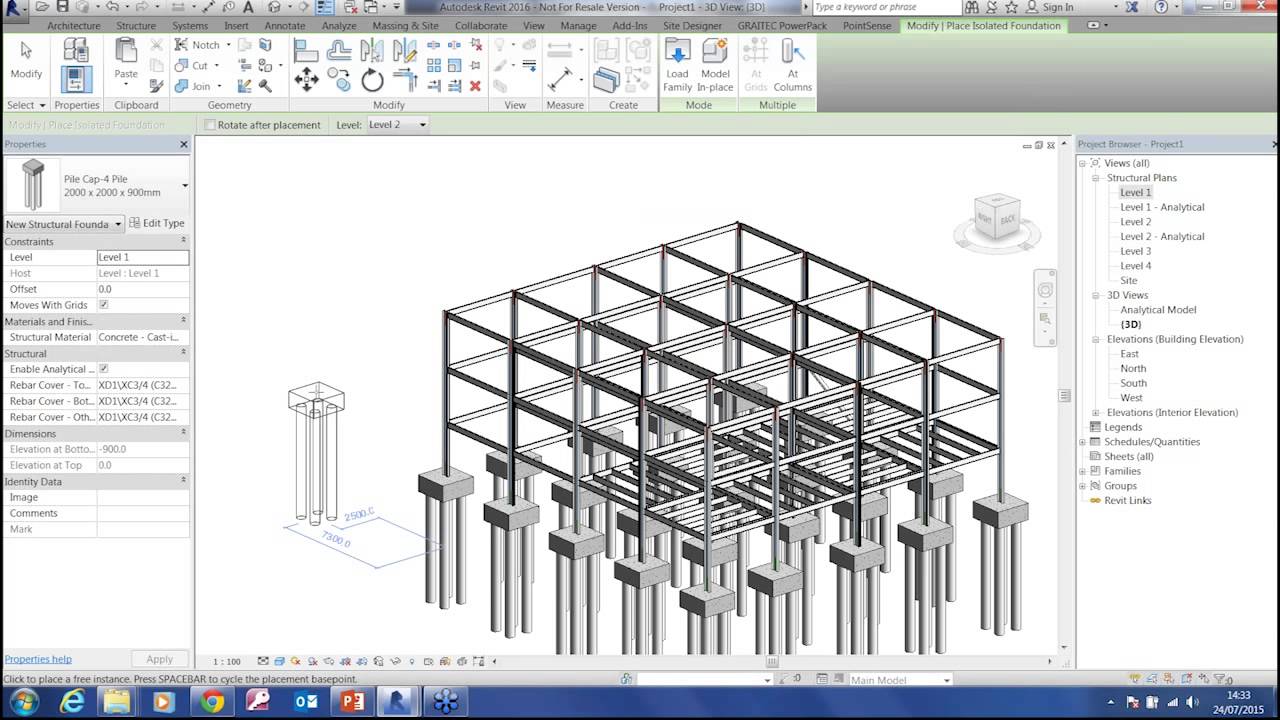1280x720 pixels.
Task: Switch to the Architecture ribbon tab
Action: [x=74, y=26]
